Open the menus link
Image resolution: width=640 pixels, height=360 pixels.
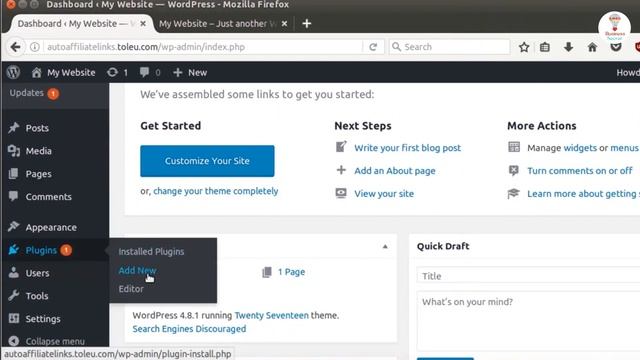click(624, 148)
